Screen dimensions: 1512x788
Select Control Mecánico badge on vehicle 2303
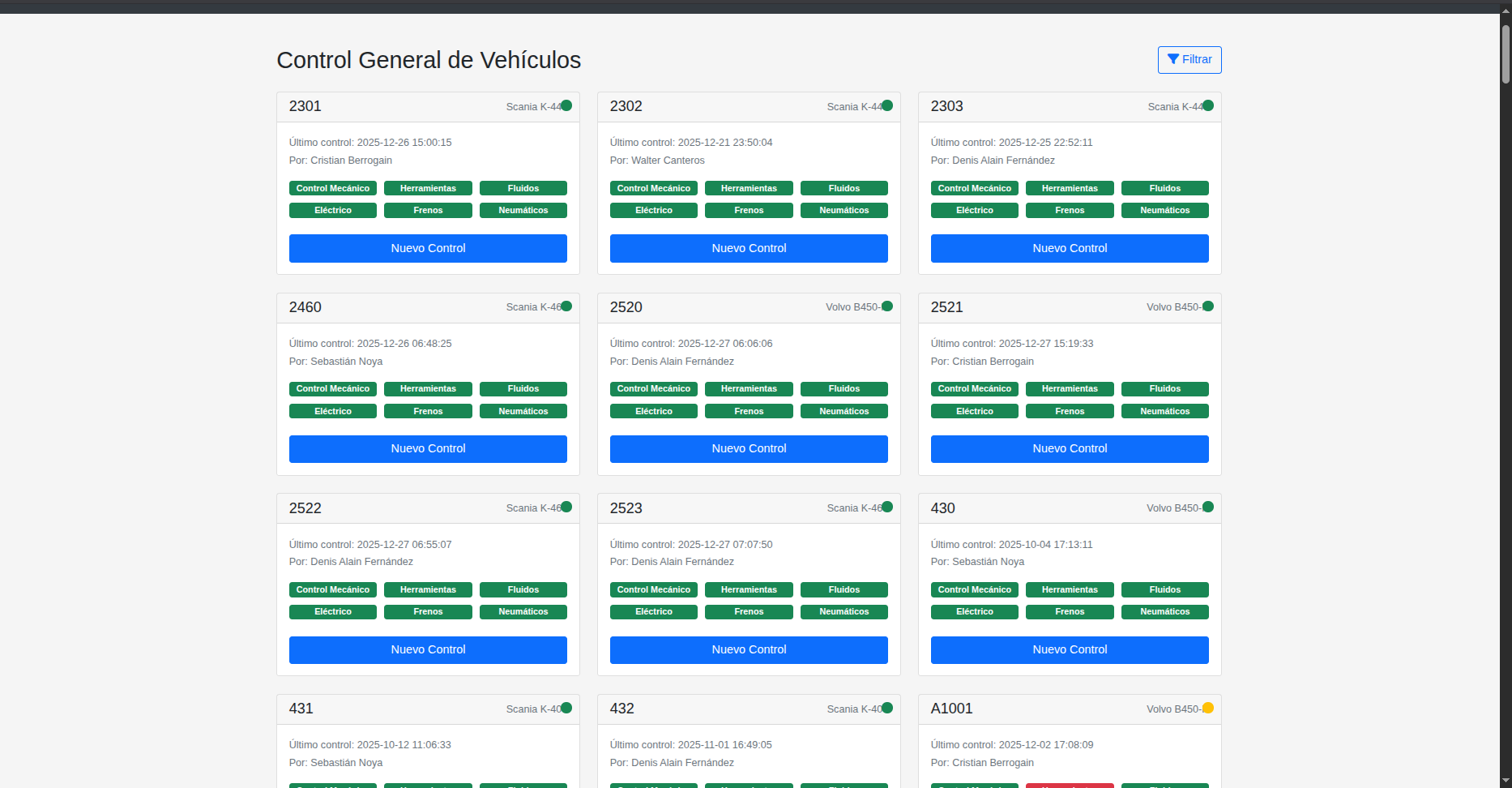pos(974,188)
